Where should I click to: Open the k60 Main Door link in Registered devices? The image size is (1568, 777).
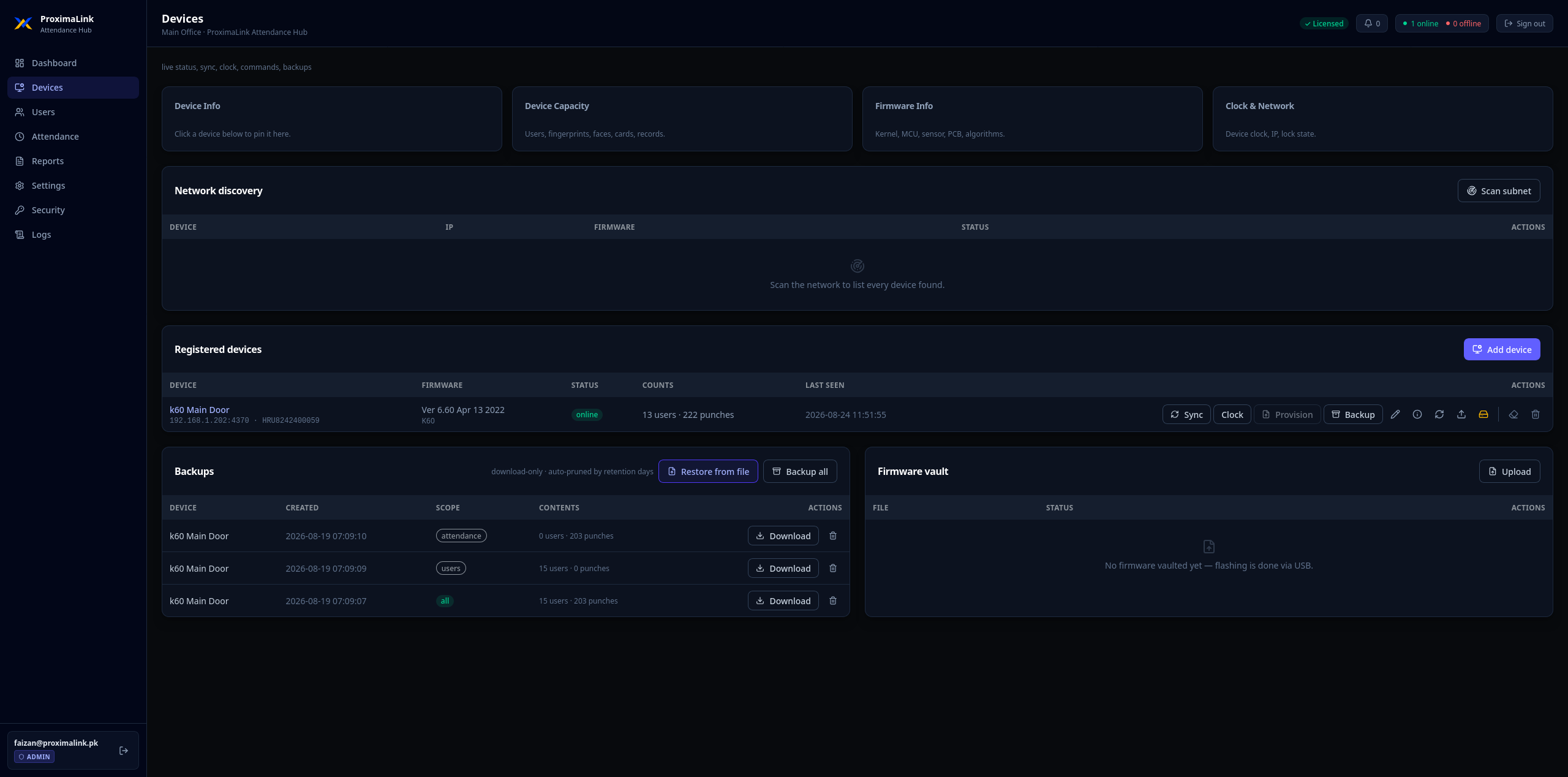(199, 410)
